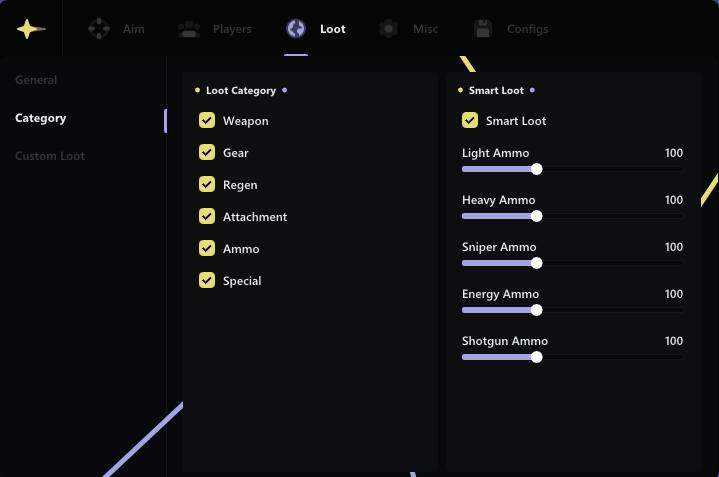The height and width of the screenshot is (477, 719).
Task: Uncheck the Ammo category
Action: pyautogui.click(x=207, y=248)
